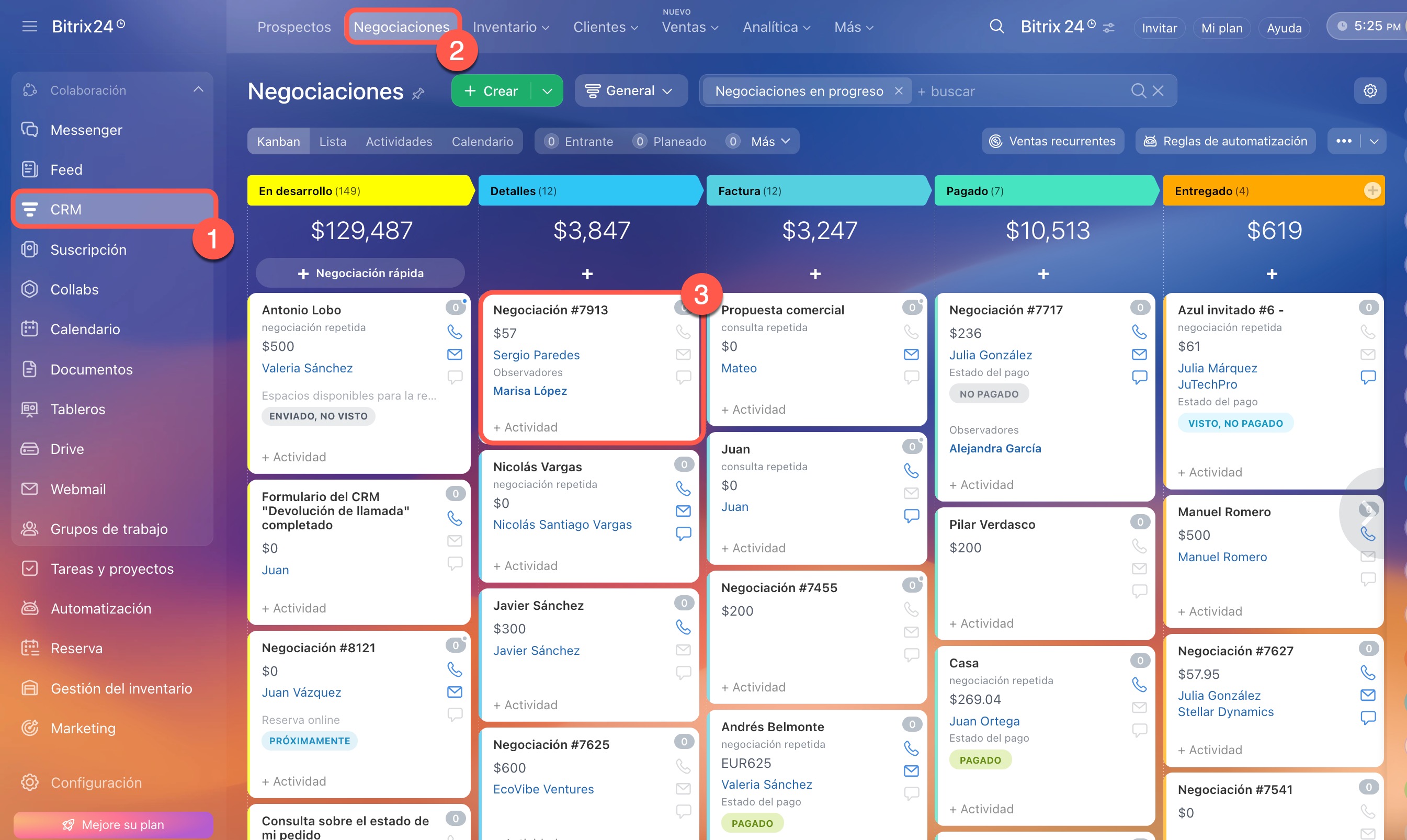Collapse the Colaboración sidebar section
The width and height of the screenshot is (1407, 840).
pyautogui.click(x=198, y=89)
